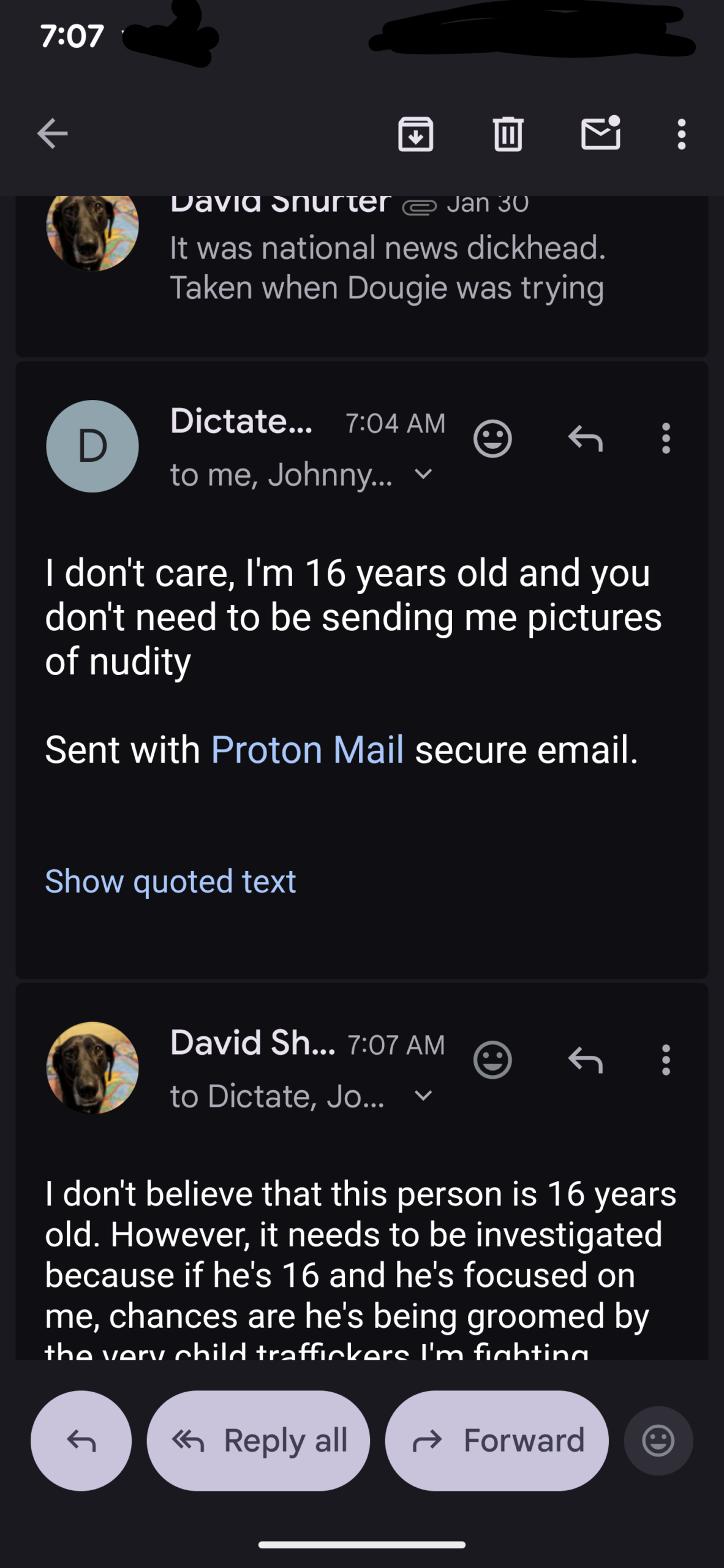
Task: Open more options for the 7:07 AM message
Action: click(x=666, y=1060)
